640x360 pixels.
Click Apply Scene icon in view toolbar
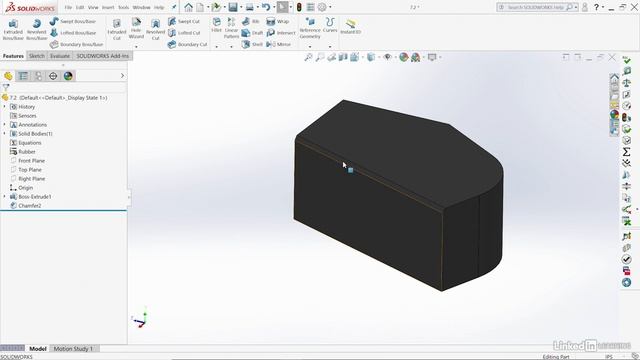[416, 57]
